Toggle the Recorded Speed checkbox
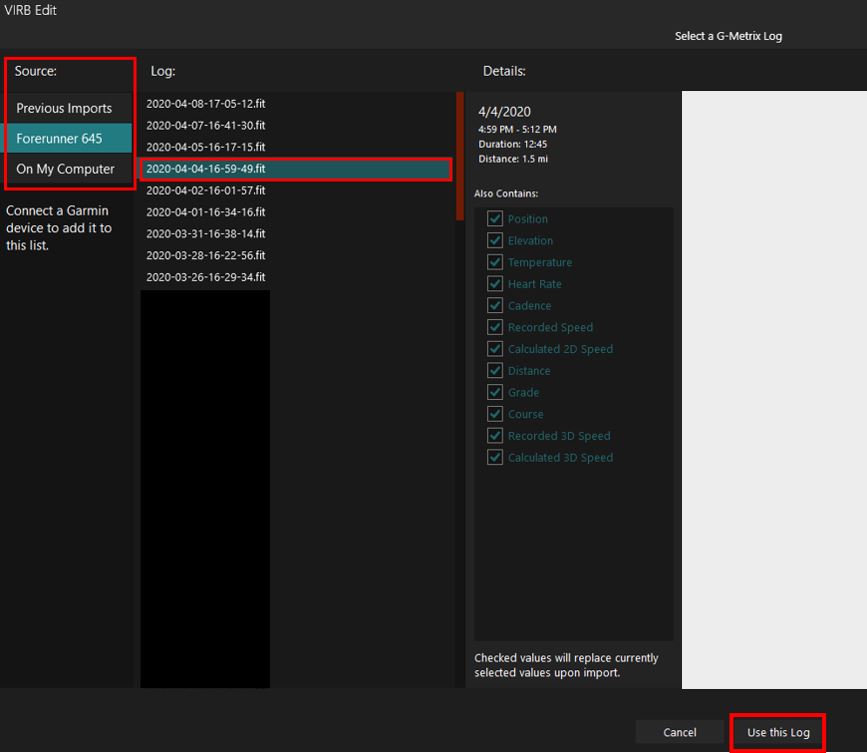Viewport: 867px width, 753px height. pyautogui.click(x=495, y=327)
